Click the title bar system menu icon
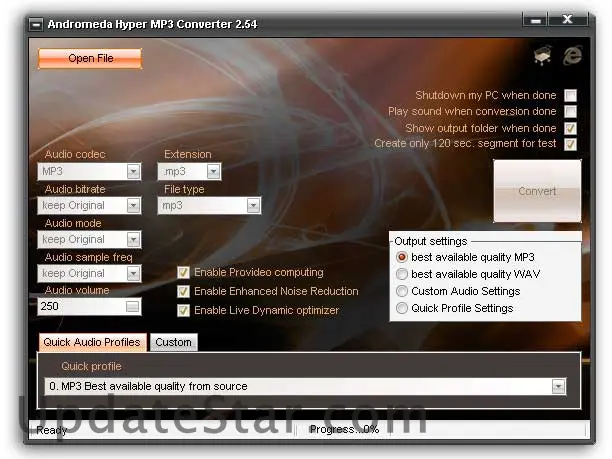The width and height of the screenshot is (612, 459). click(36, 25)
